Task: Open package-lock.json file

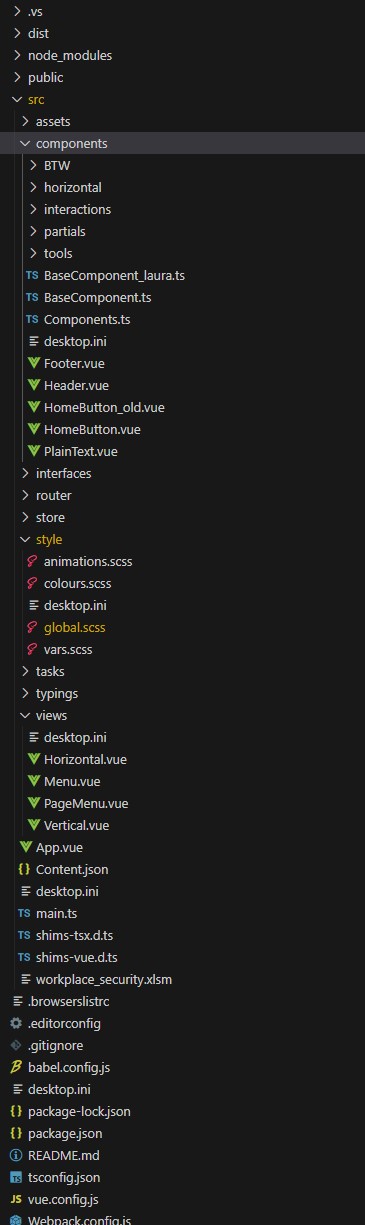Action: (x=79, y=1112)
